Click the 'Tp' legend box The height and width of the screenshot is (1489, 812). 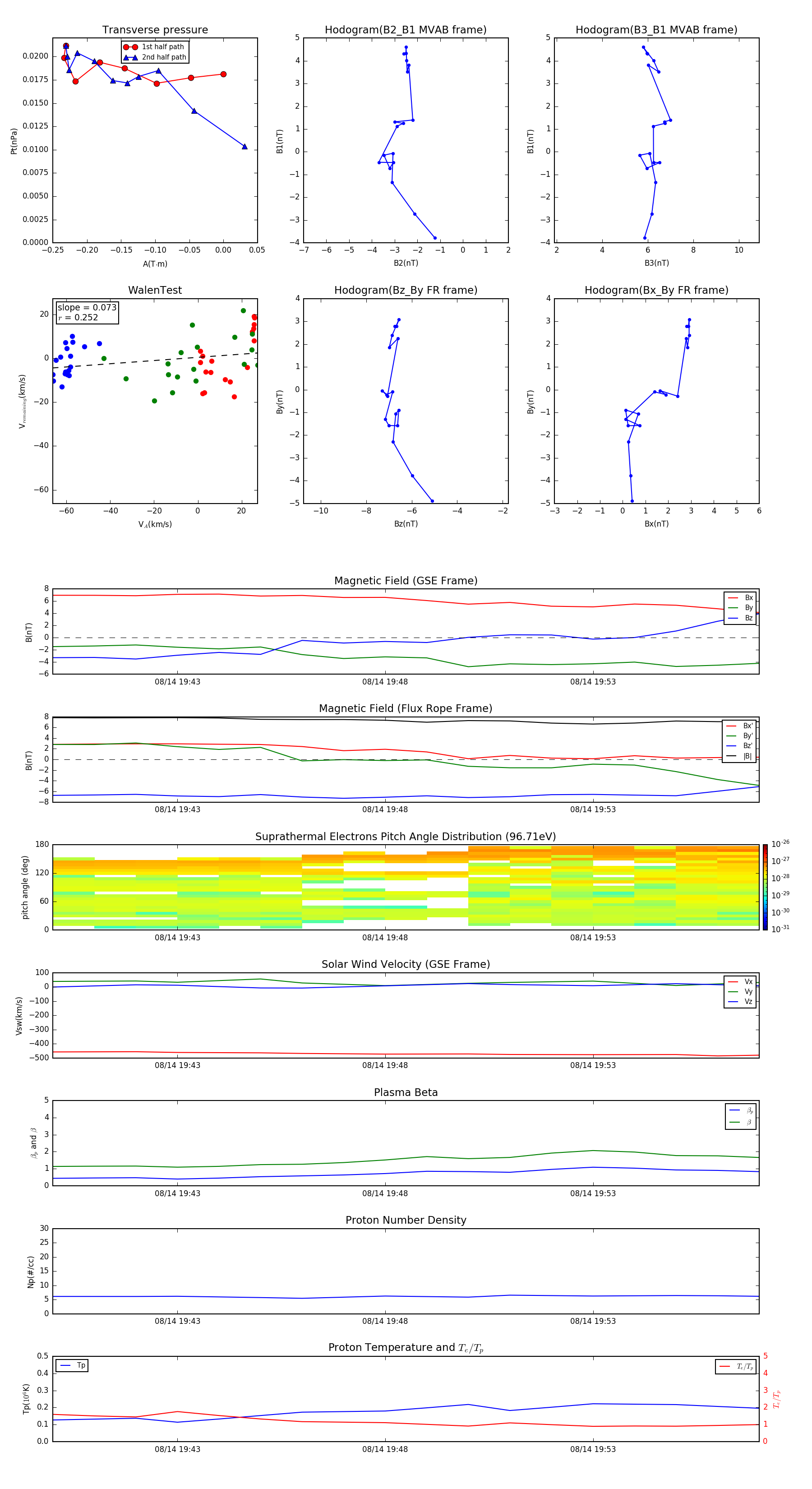coord(72,1365)
